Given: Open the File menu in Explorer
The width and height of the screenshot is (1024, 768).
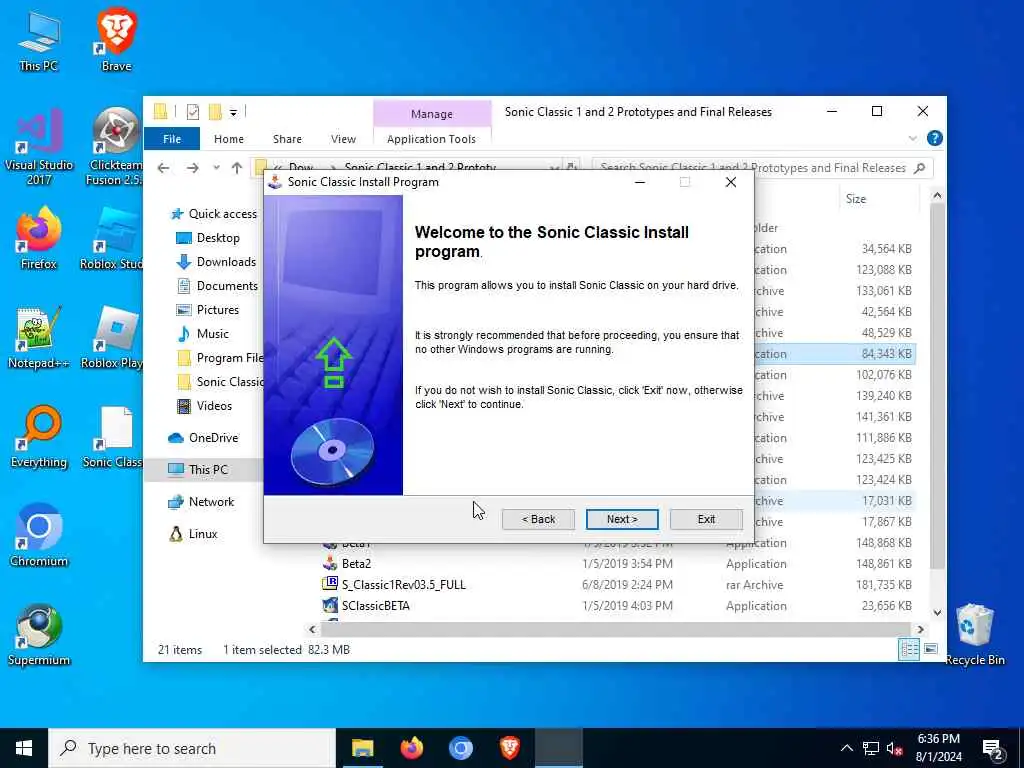Looking at the screenshot, I should point(172,139).
